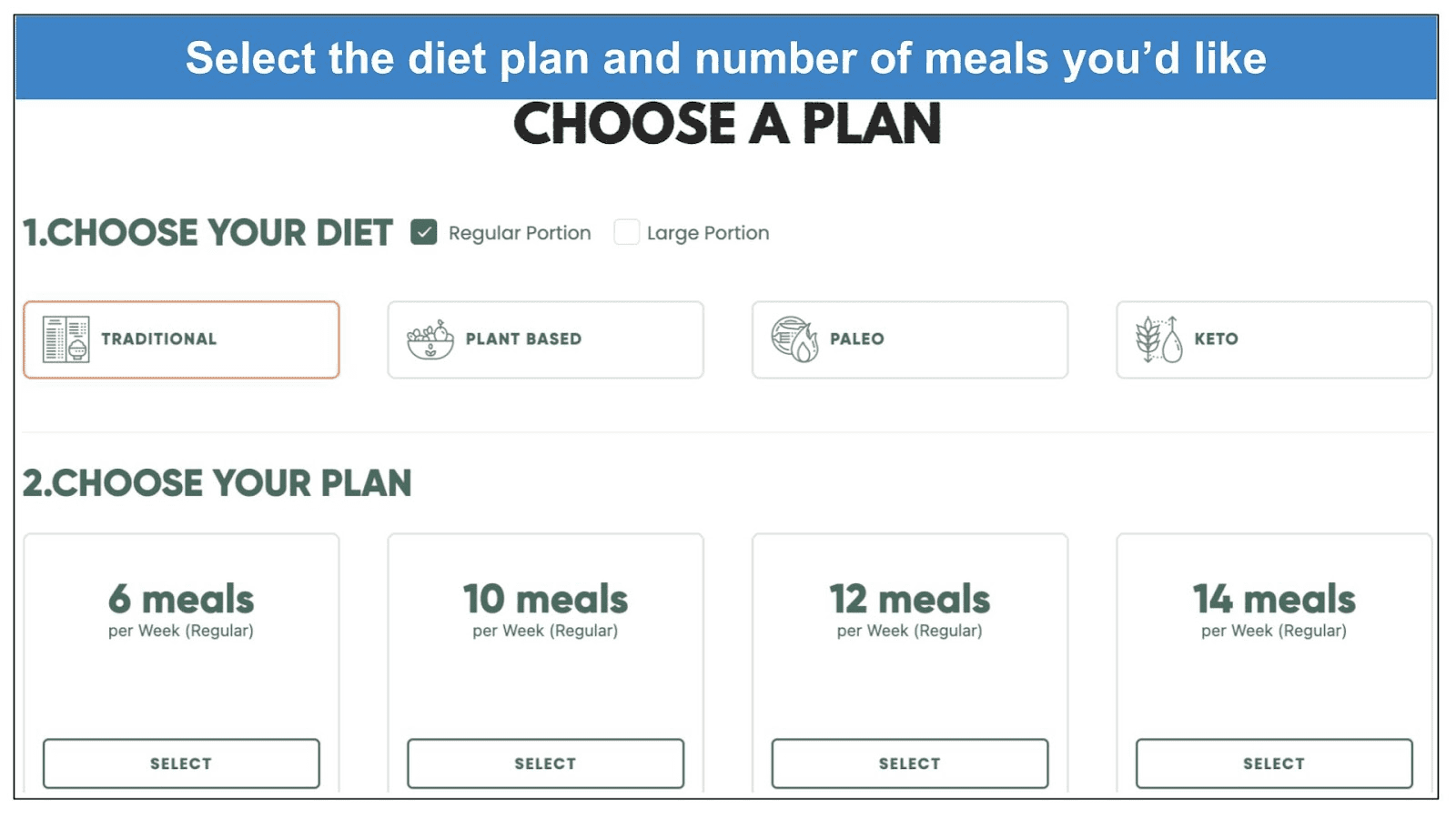Select the 12 meals per week plan
The width and height of the screenshot is (1456, 819).
(910, 763)
